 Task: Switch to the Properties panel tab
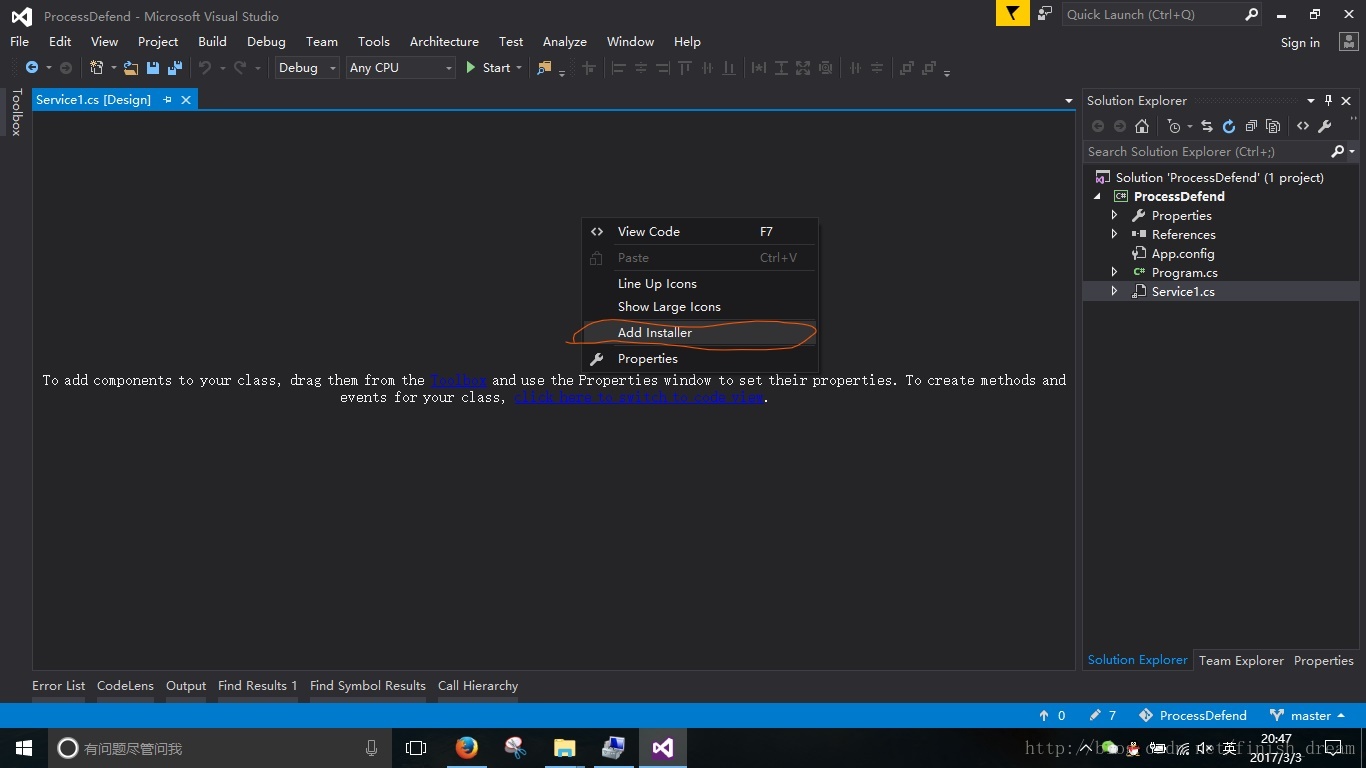(1323, 661)
